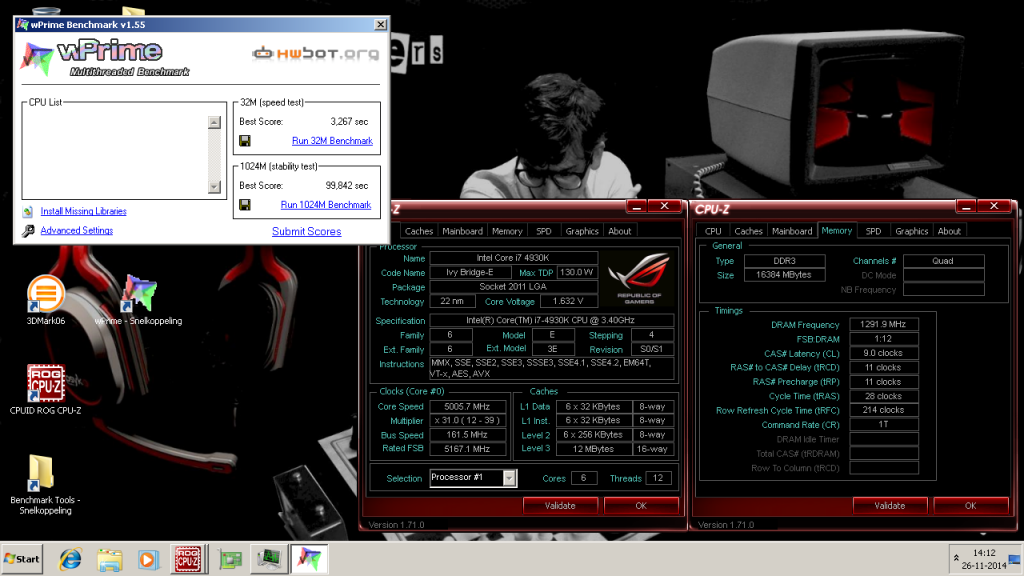Click the Show Desktop tray icon
The image size is (1024, 576).
click(x=1014, y=559)
